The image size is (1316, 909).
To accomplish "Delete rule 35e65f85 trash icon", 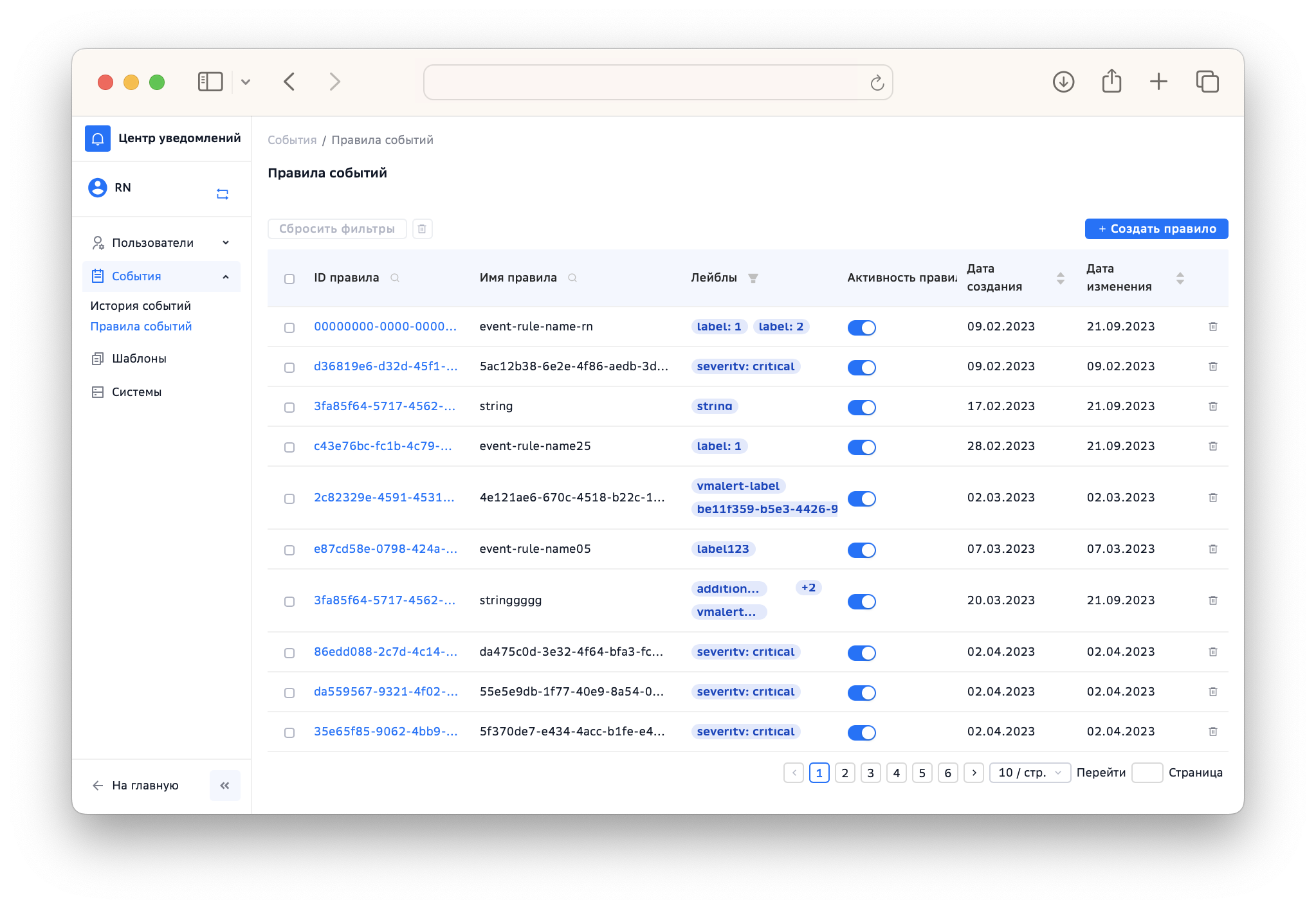I will tap(1213, 732).
